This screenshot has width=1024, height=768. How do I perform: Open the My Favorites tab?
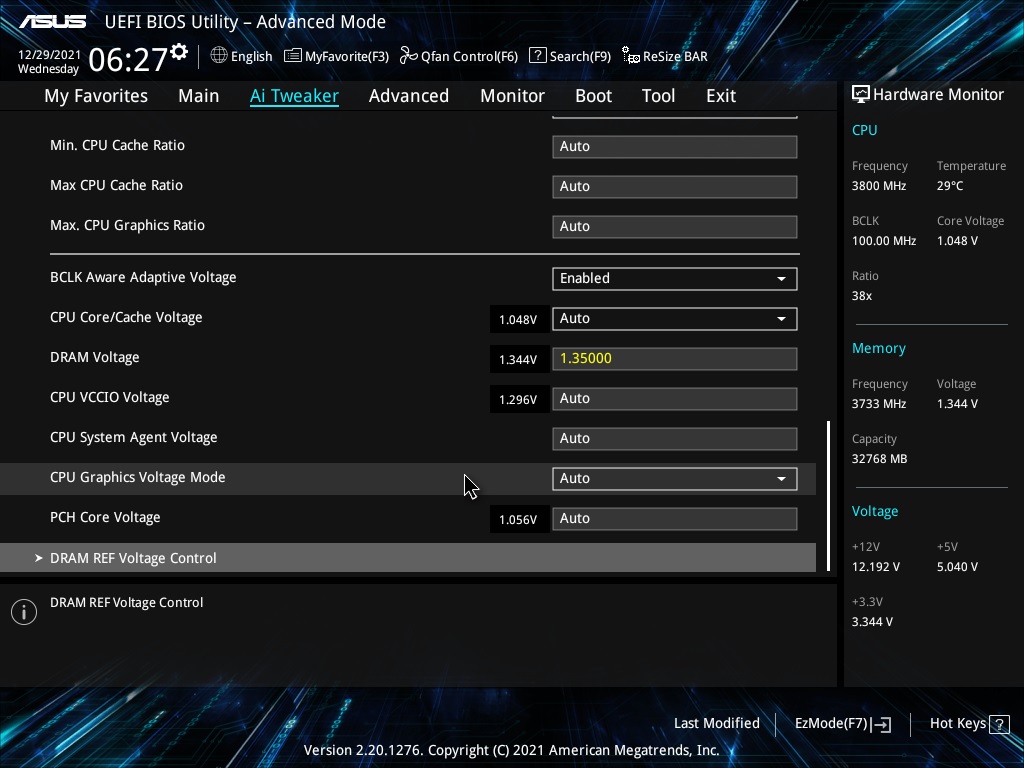pos(96,96)
